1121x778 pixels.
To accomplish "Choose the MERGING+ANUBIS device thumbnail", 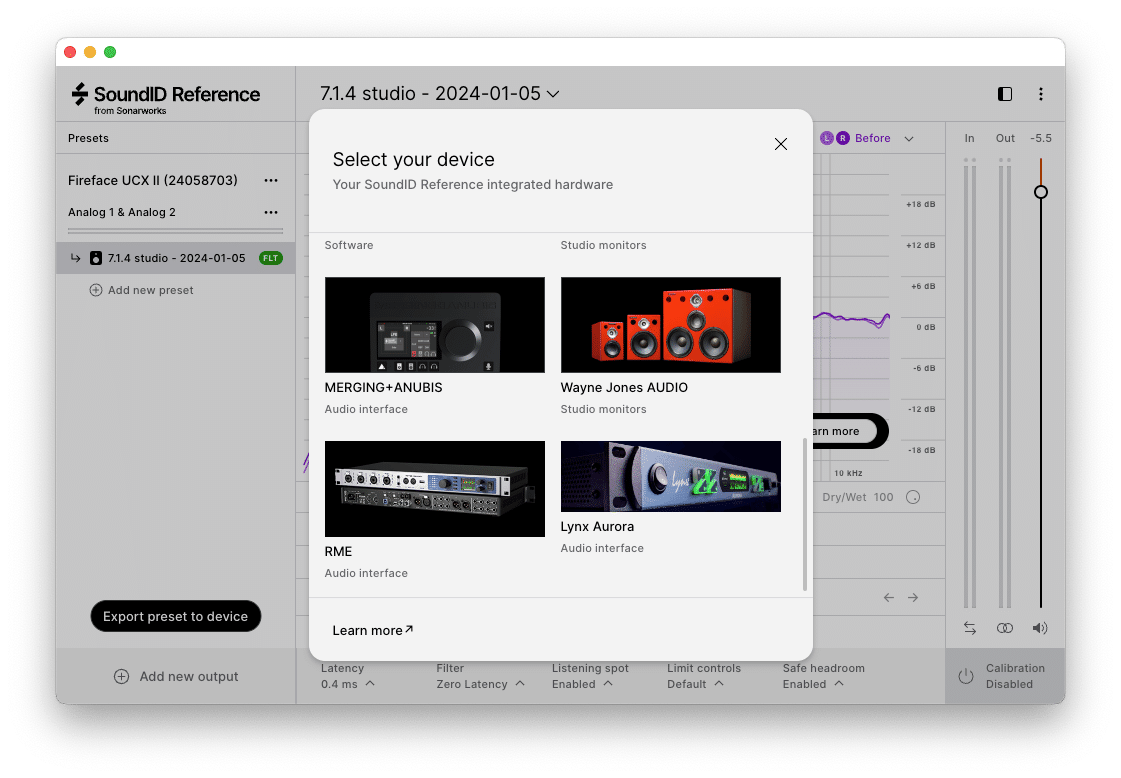I will 435,325.
